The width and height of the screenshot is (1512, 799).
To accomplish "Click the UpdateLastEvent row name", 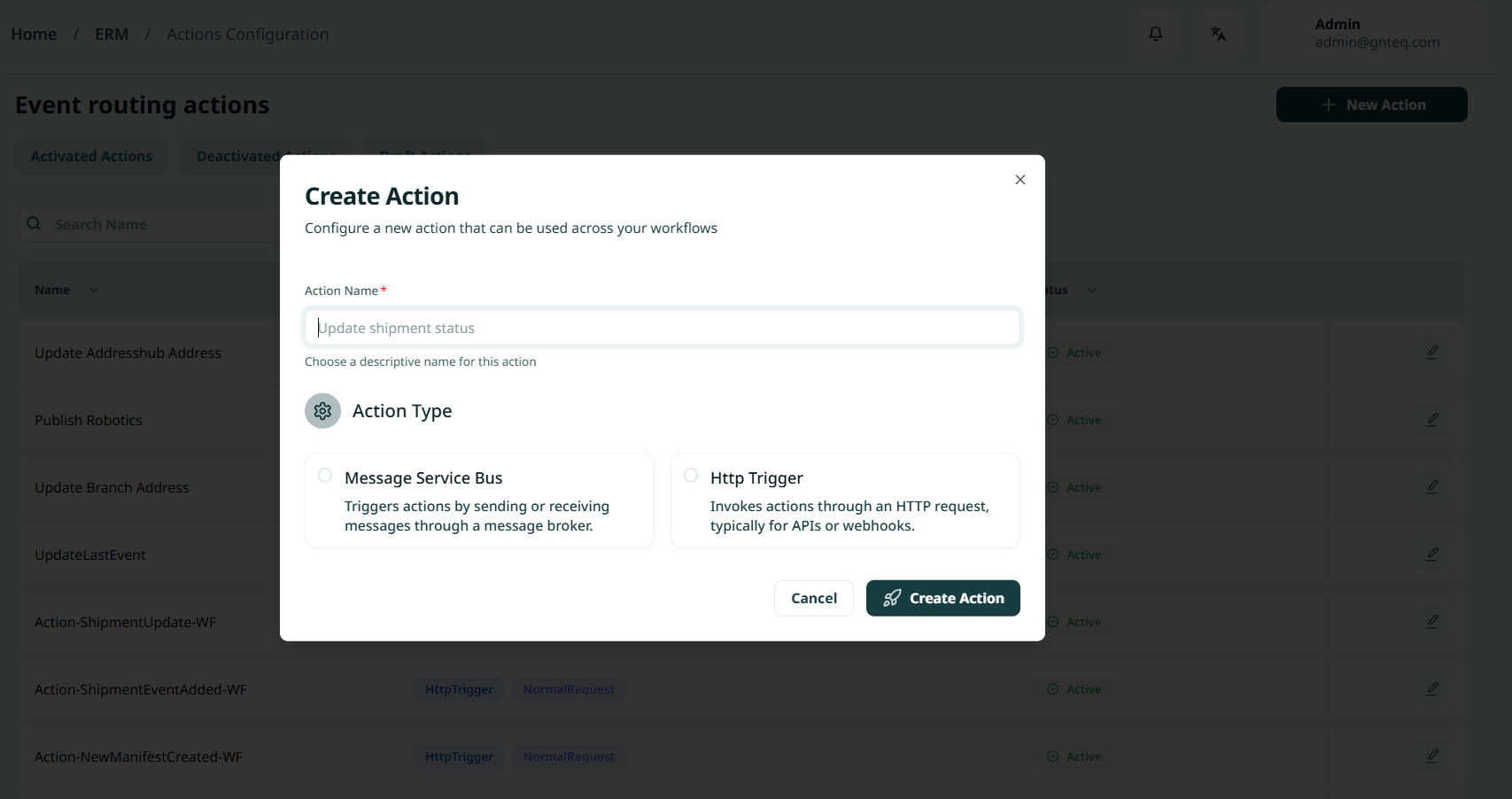I will (x=90, y=555).
